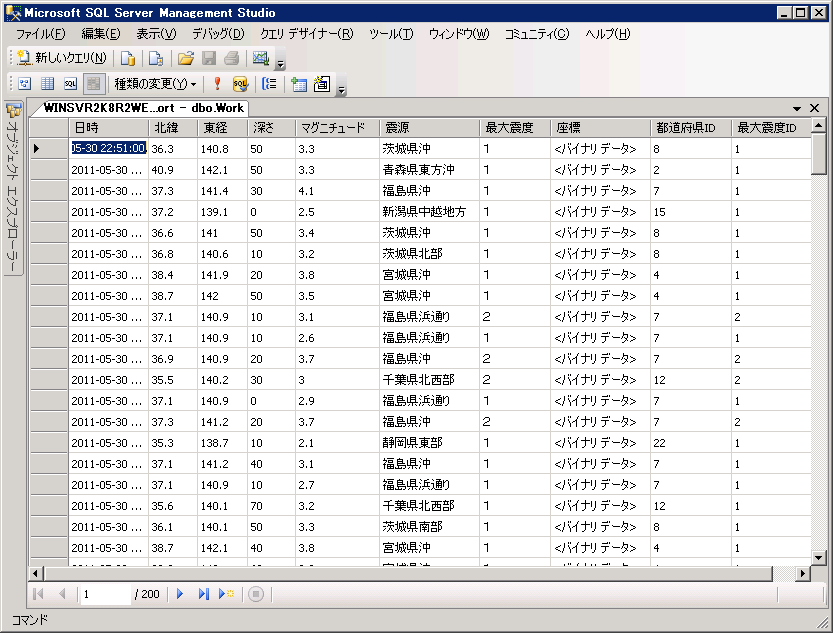Go to the last record button

pyautogui.click(x=203, y=594)
